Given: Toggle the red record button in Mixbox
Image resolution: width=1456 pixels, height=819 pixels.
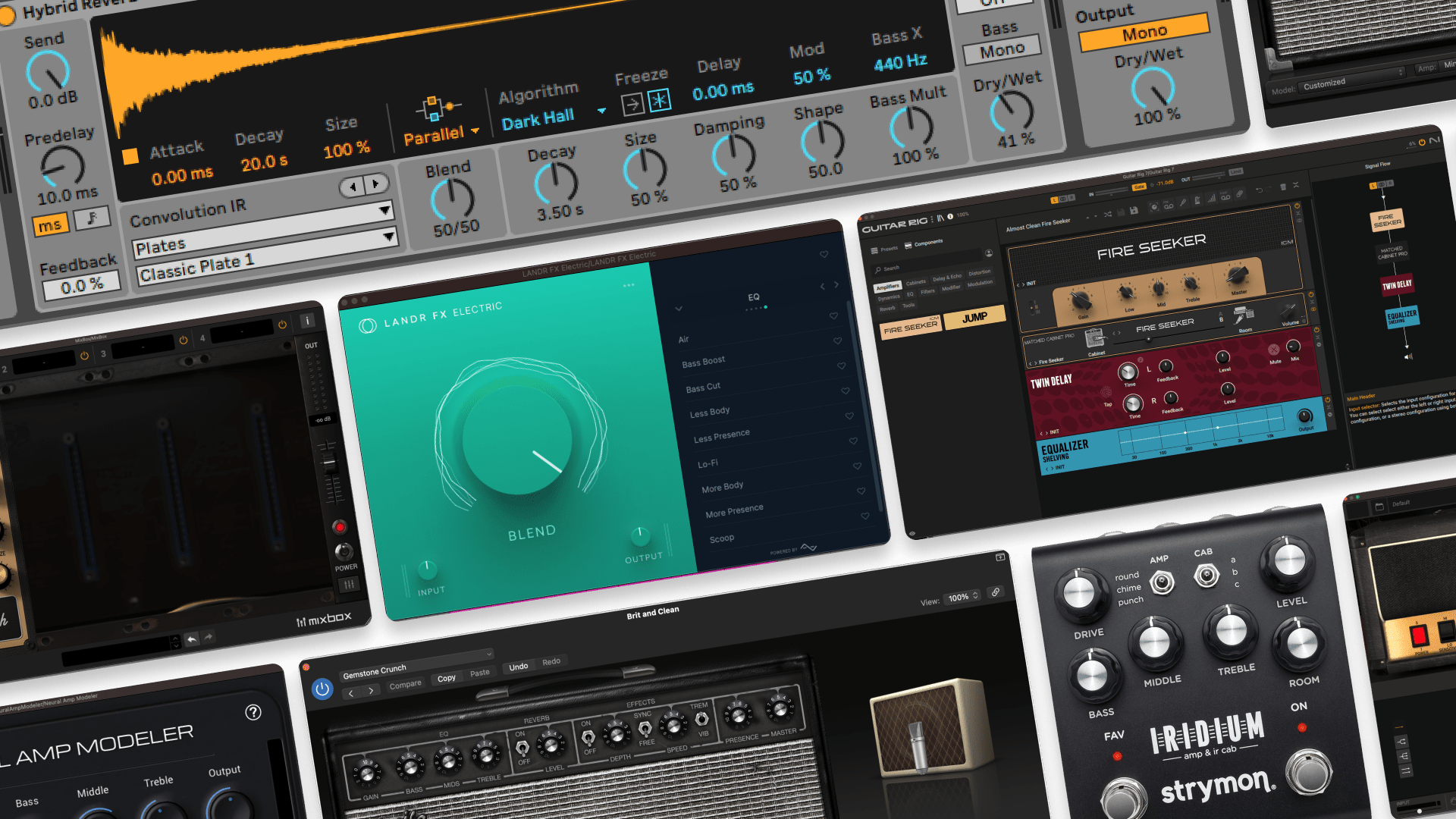Looking at the screenshot, I should [x=341, y=528].
